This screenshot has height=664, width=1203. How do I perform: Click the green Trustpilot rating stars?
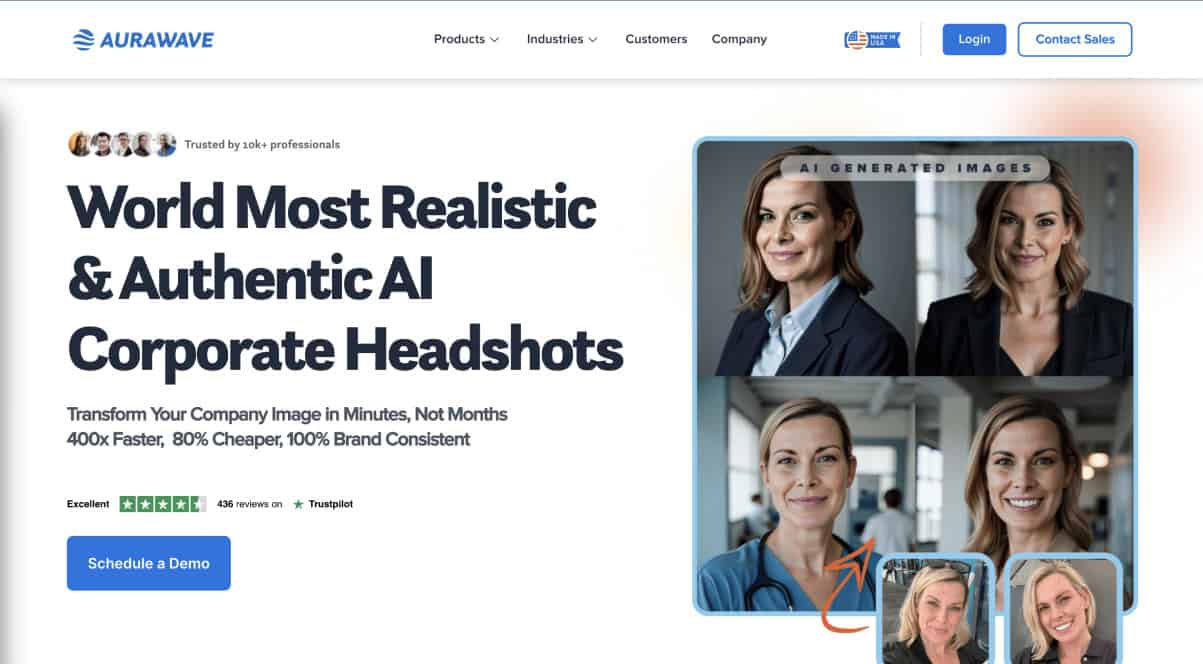tap(162, 504)
